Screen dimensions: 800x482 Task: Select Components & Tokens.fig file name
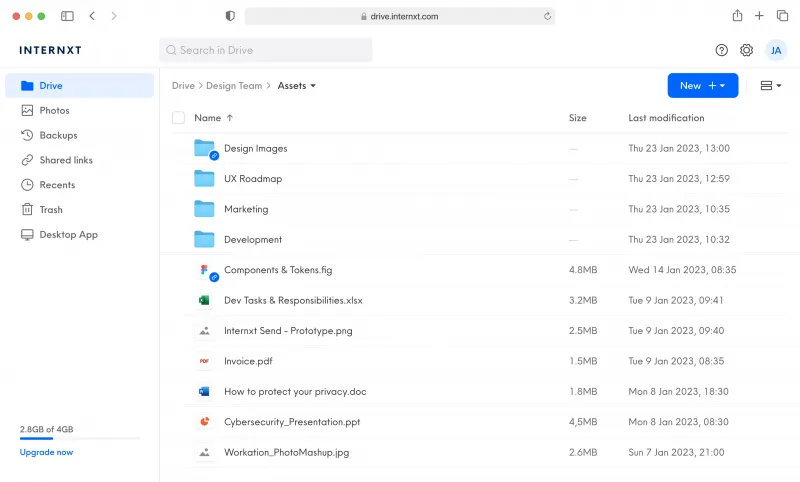click(278, 270)
